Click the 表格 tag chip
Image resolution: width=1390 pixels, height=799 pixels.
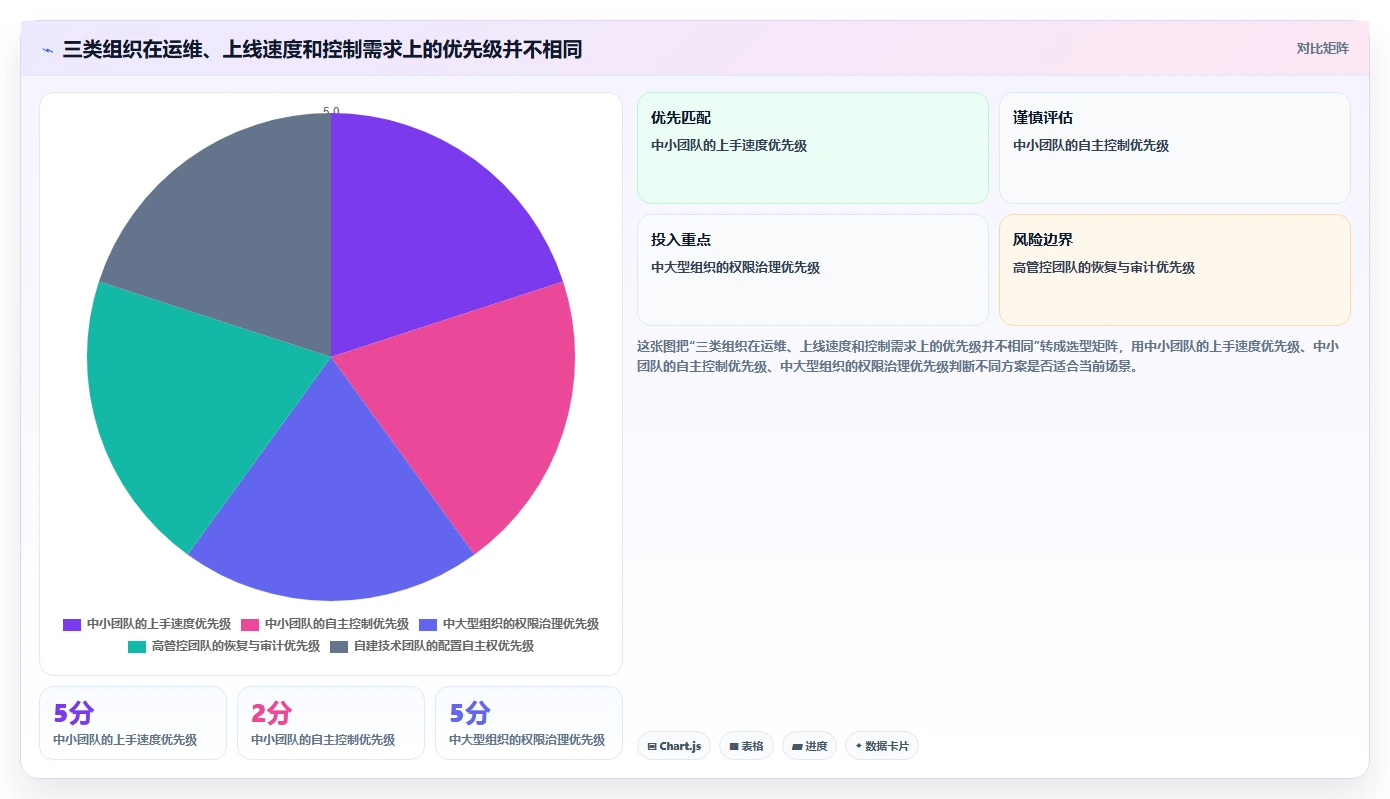[746, 746]
